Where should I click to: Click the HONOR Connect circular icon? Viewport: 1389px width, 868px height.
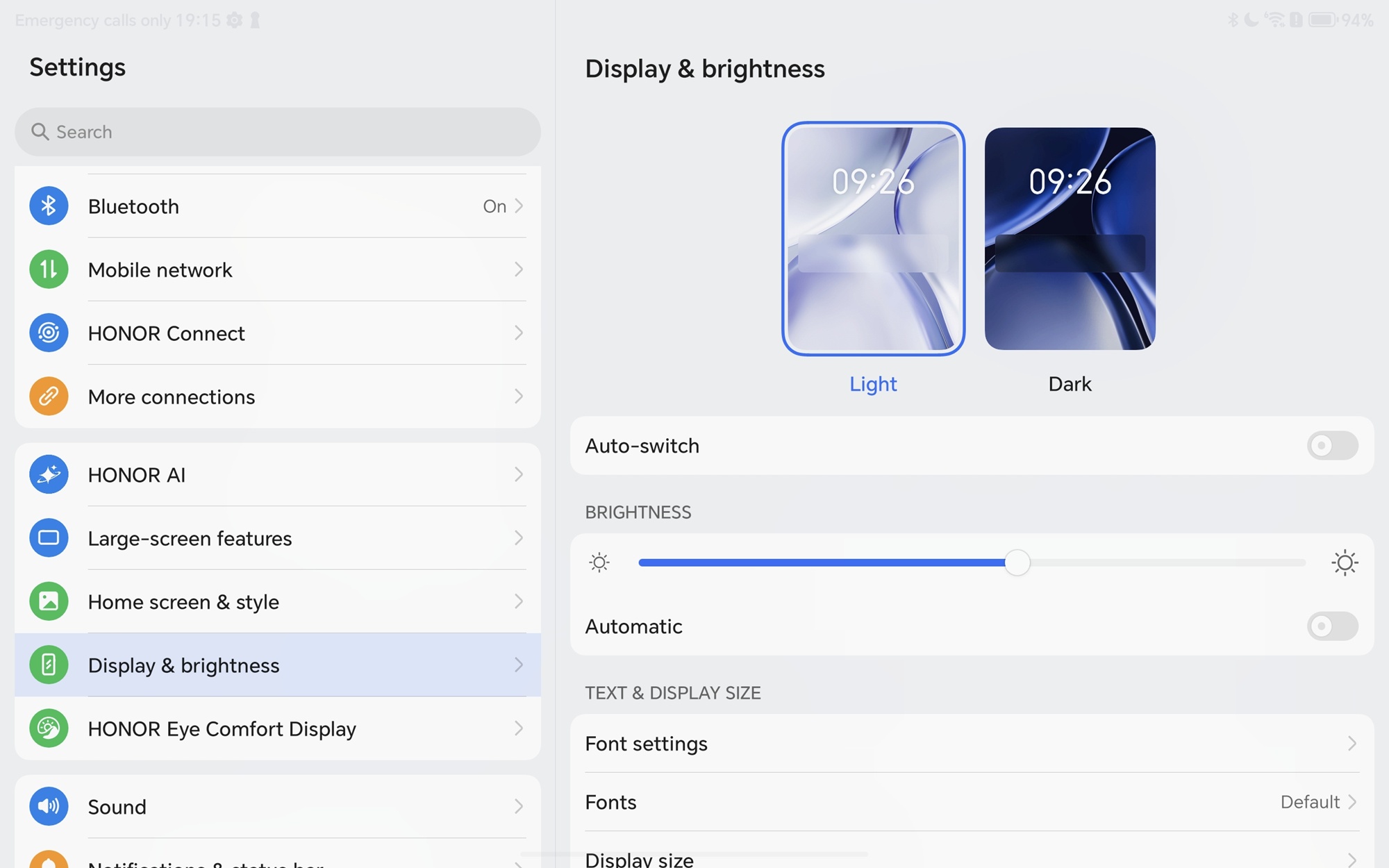49,333
